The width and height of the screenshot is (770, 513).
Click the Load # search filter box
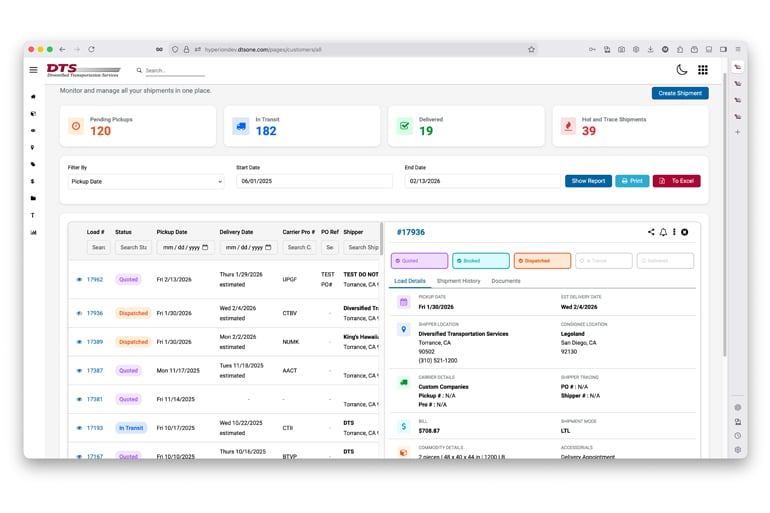(98, 247)
